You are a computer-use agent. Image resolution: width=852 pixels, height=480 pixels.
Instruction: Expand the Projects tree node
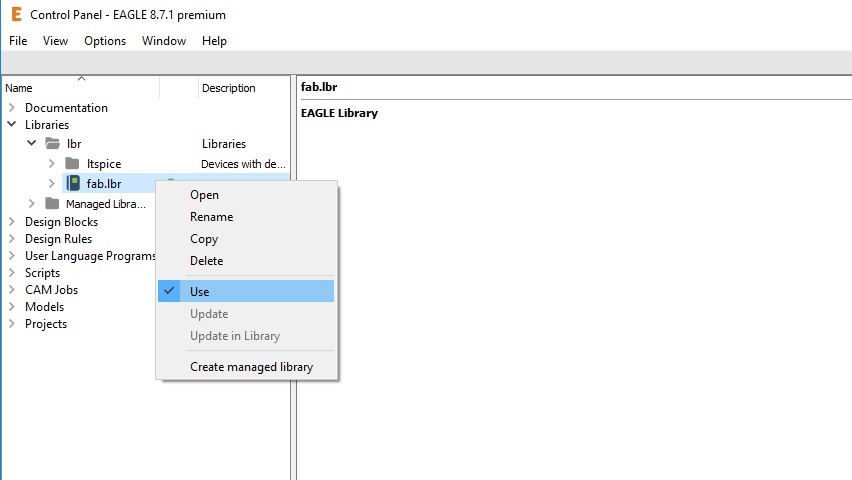[11, 323]
